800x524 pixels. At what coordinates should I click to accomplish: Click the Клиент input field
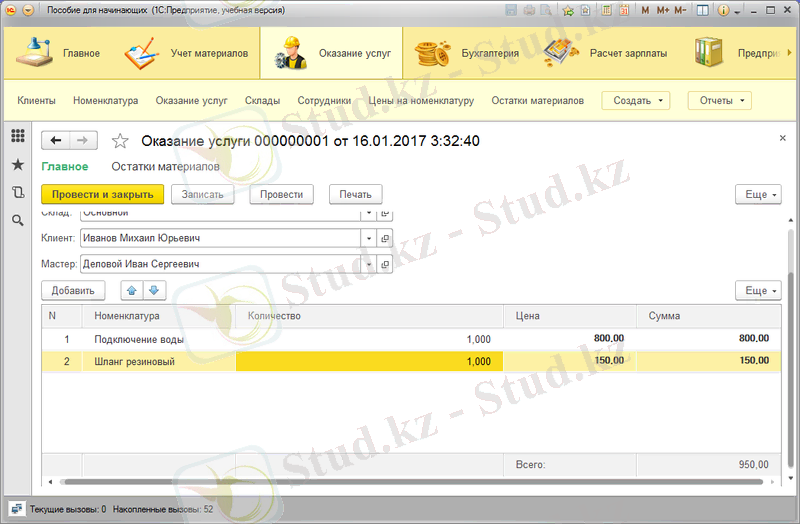[220, 238]
